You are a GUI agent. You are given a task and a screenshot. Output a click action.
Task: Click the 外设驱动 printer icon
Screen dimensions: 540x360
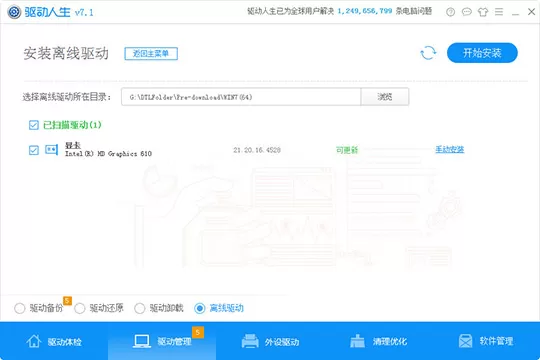(x=250, y=341)
